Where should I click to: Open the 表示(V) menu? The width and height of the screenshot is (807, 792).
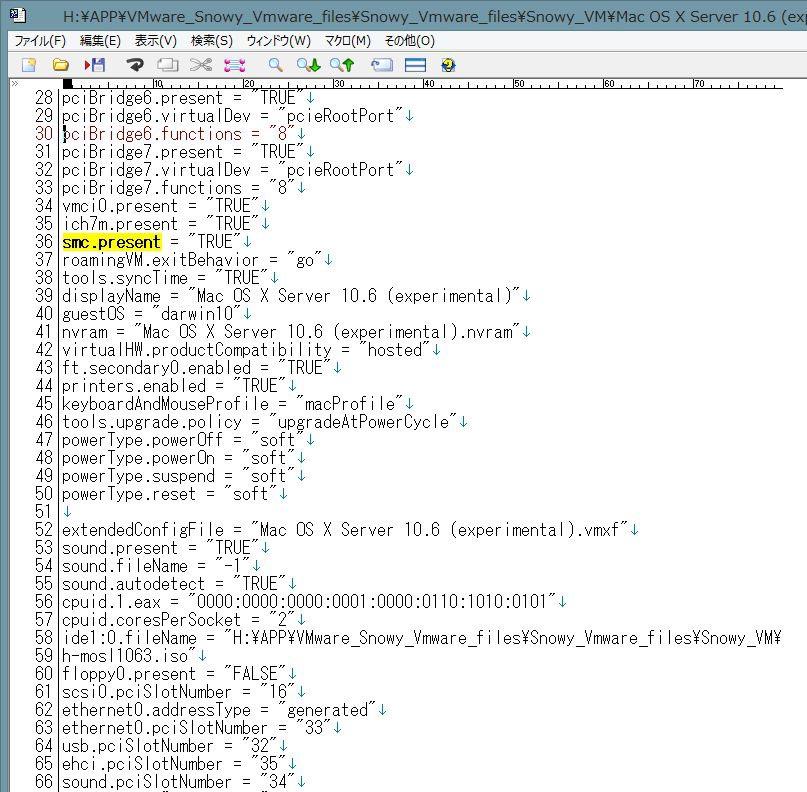155,41
